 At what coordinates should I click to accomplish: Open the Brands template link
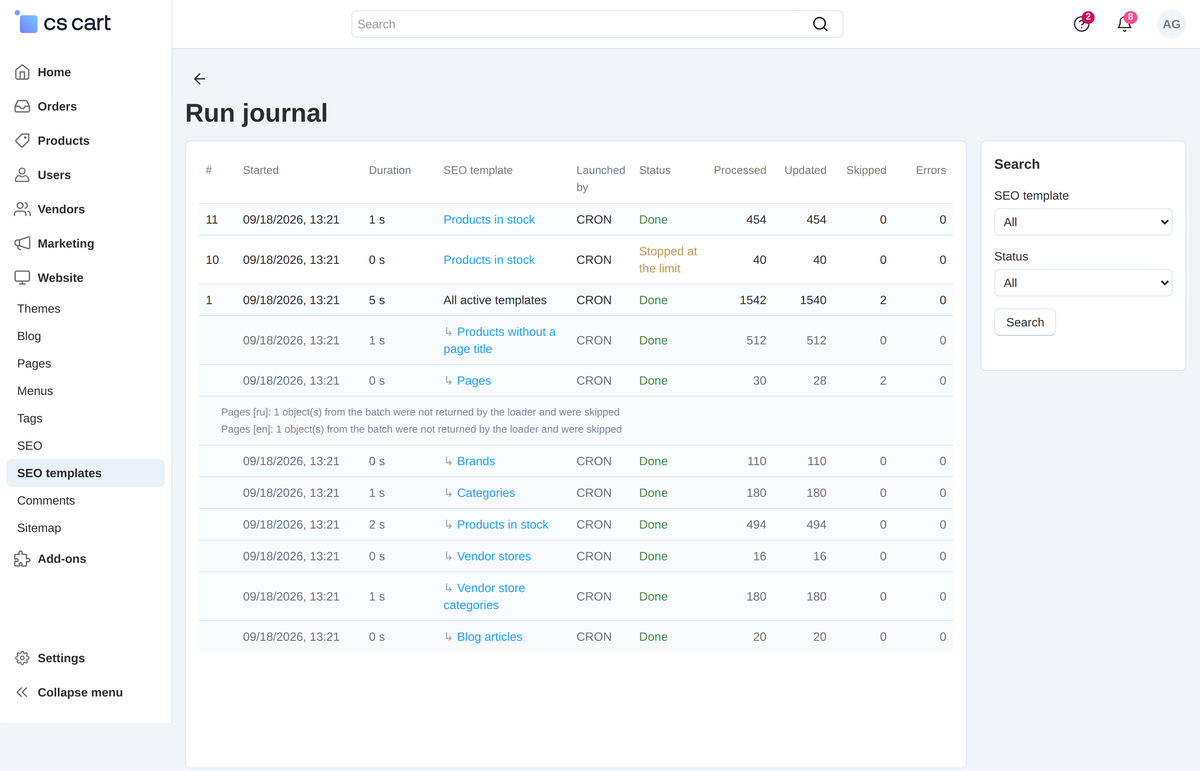point(476,461)
